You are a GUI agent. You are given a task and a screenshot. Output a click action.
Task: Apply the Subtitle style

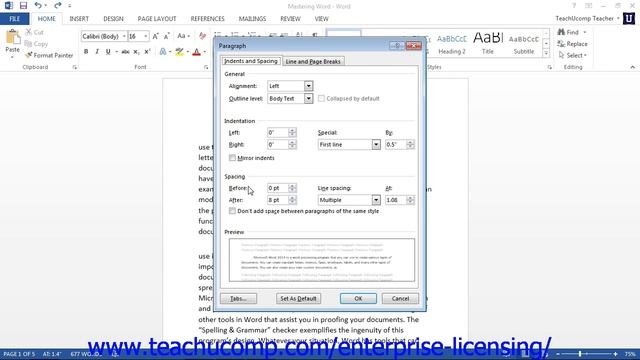point(524,44)
